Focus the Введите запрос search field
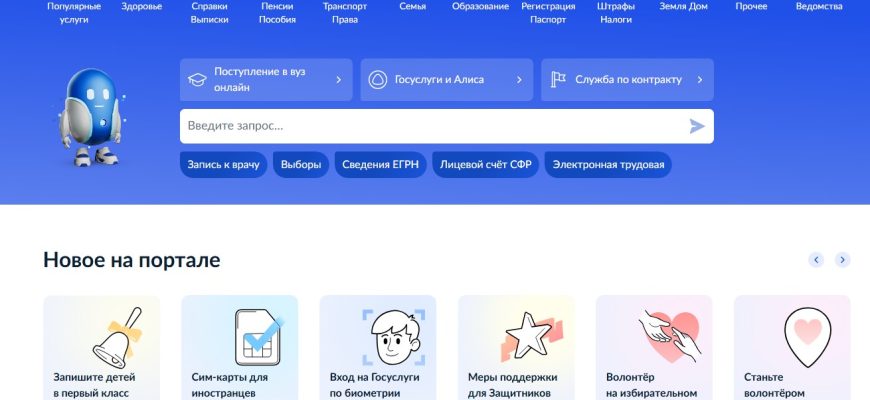The image size is (870, 400). [447, 126]
